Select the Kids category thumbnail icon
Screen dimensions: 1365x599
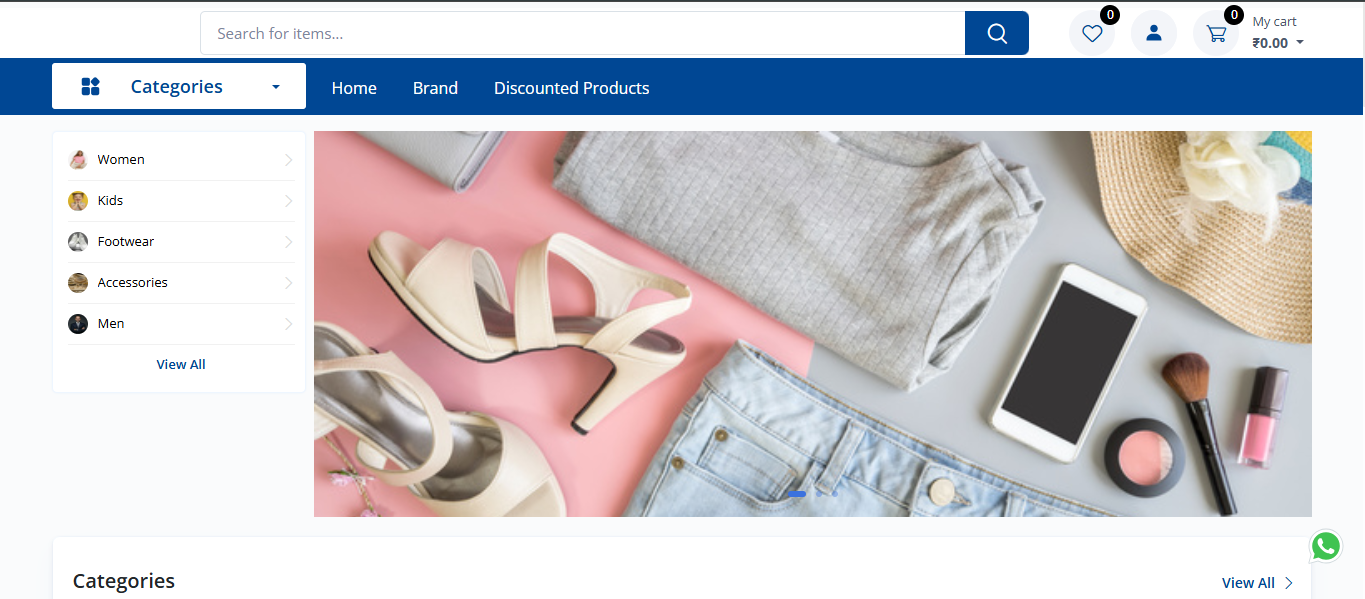pos(78,201)
